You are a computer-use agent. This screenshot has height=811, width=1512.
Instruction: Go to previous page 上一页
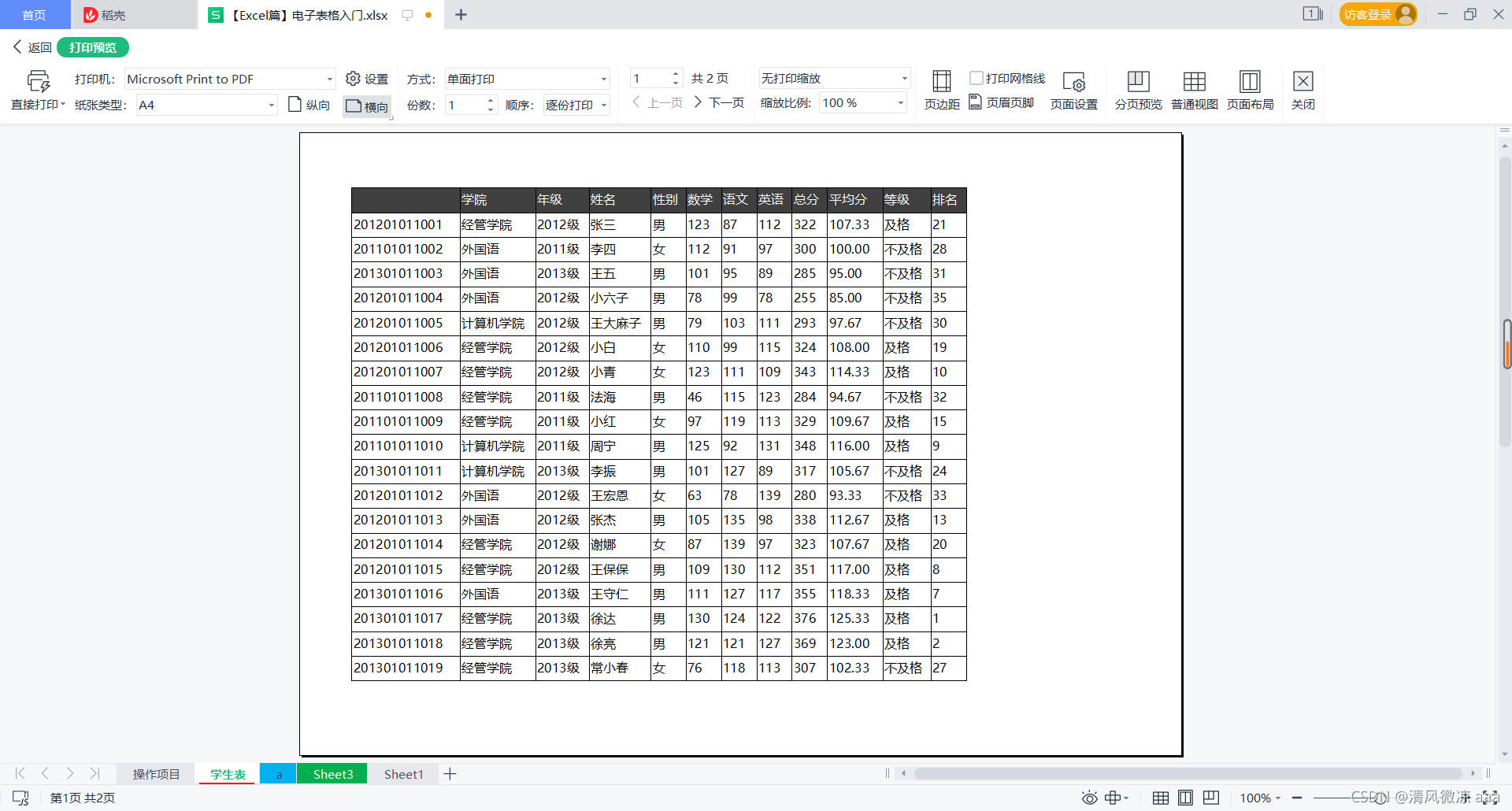pos(658,102)
